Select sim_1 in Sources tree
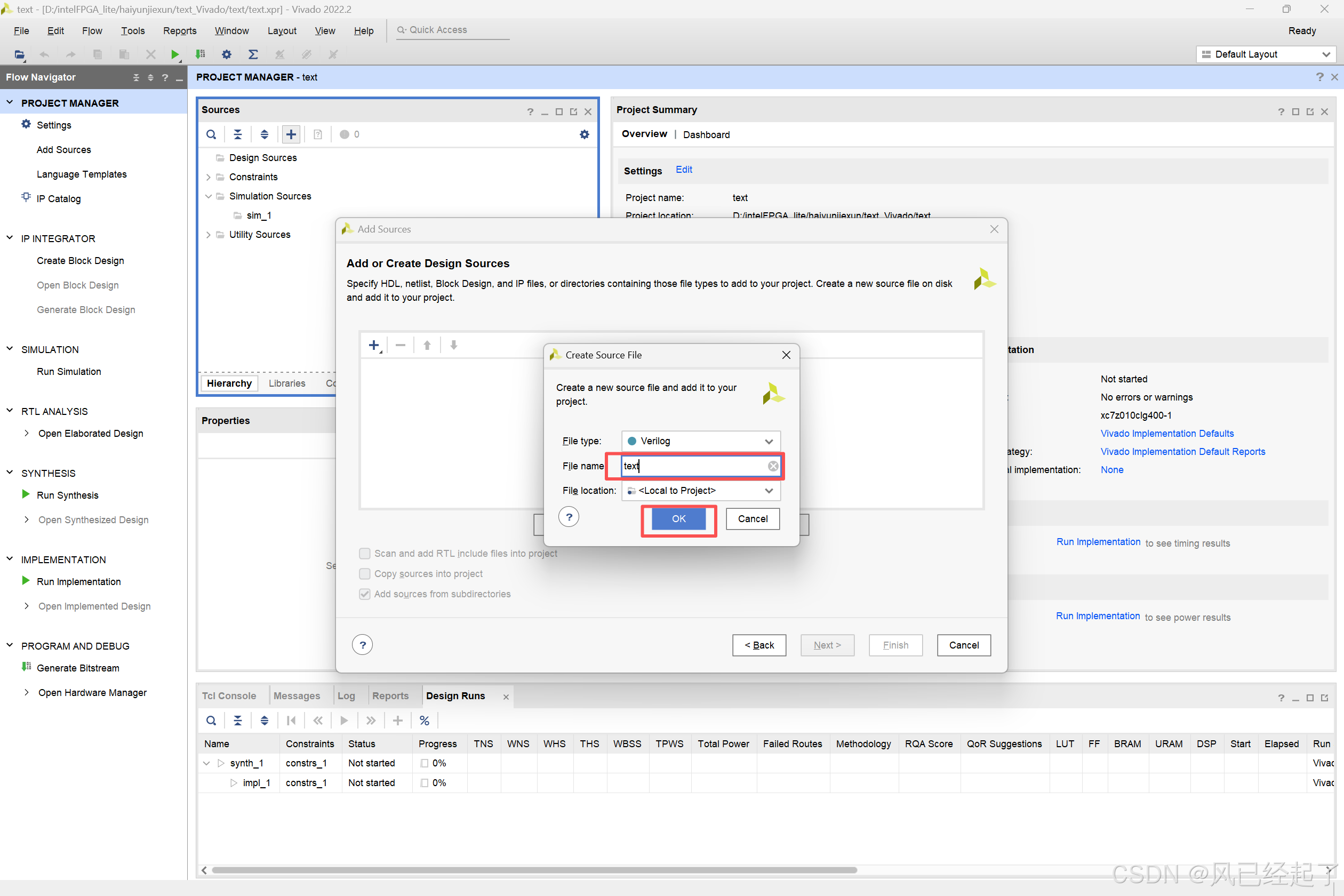Image resolution: width=1344 pixels, height=896 pixels. point(259,215)
